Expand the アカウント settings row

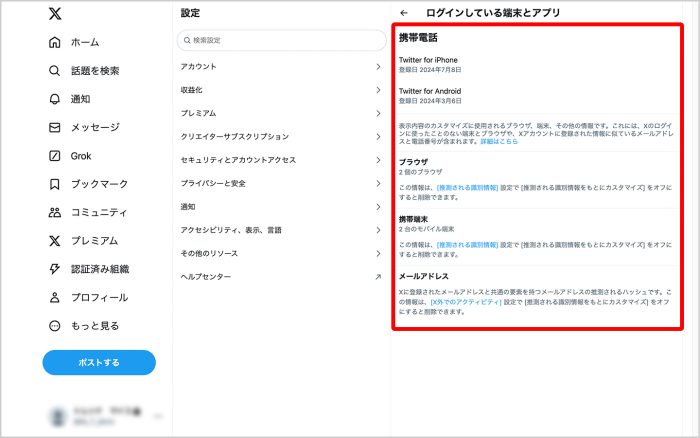click(x=280, y=66)
